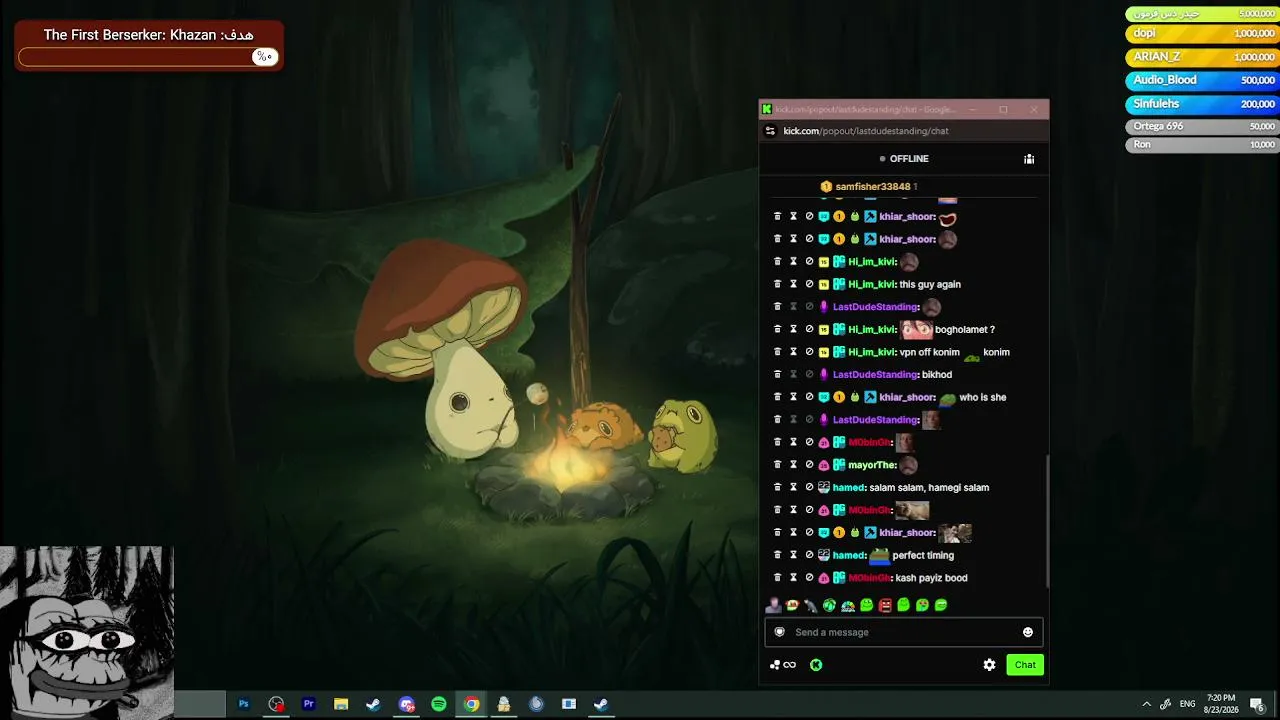Delete the "vpn off konim" message
Viewport: 1280px width, 720px height.
(x=778, y=352)
